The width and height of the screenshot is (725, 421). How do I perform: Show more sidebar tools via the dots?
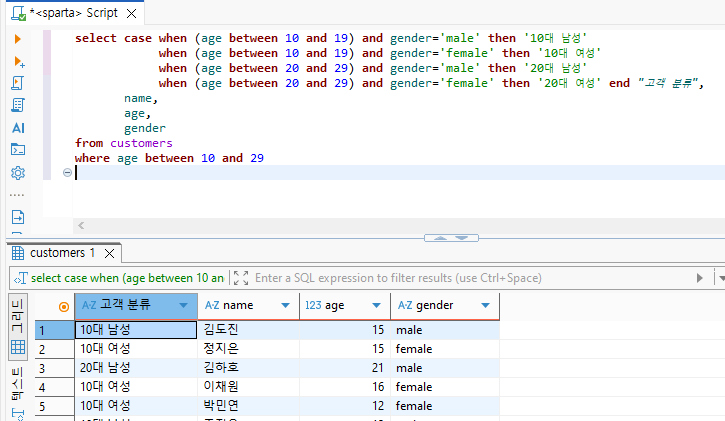[x=17, y=195]
